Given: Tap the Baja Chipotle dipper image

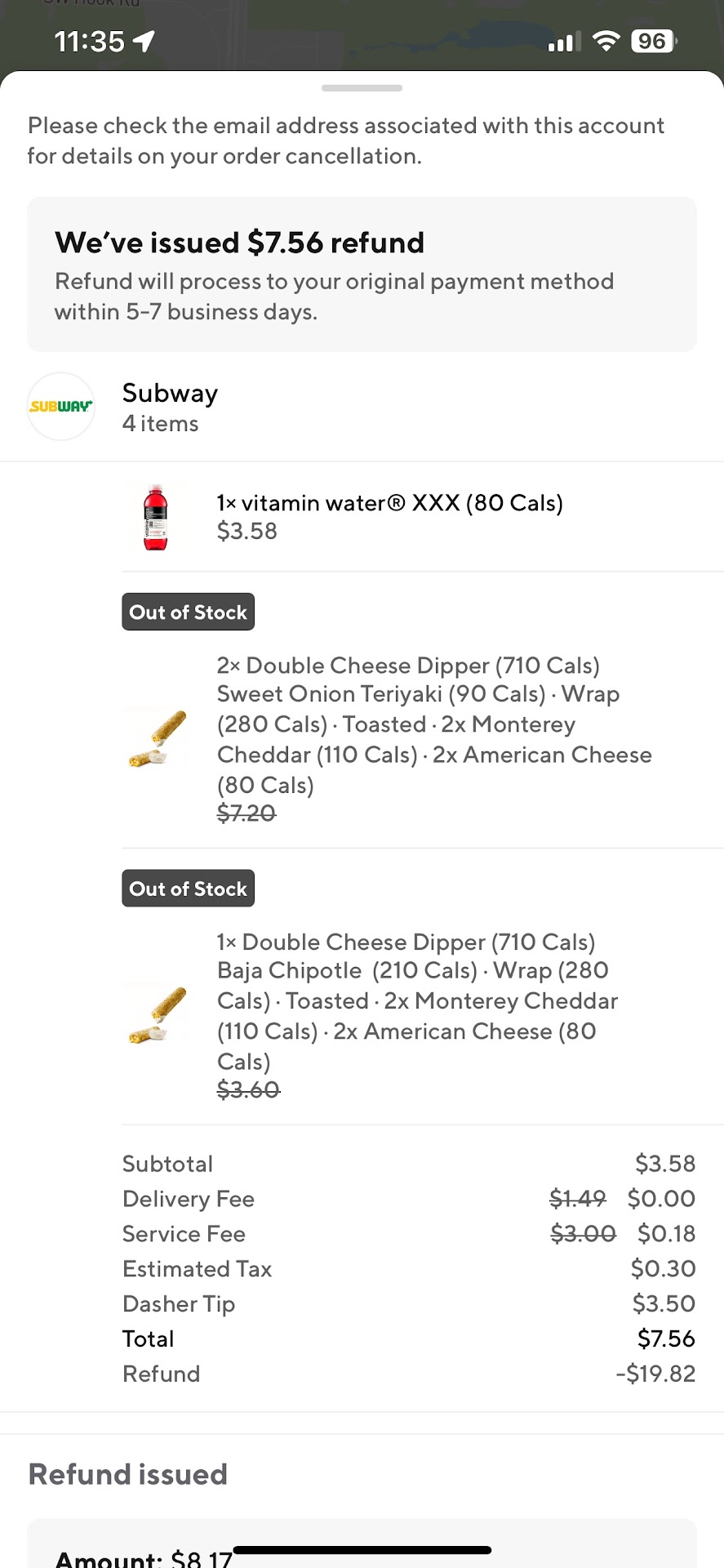Looking at the screenshot, I should point(157,1013).
